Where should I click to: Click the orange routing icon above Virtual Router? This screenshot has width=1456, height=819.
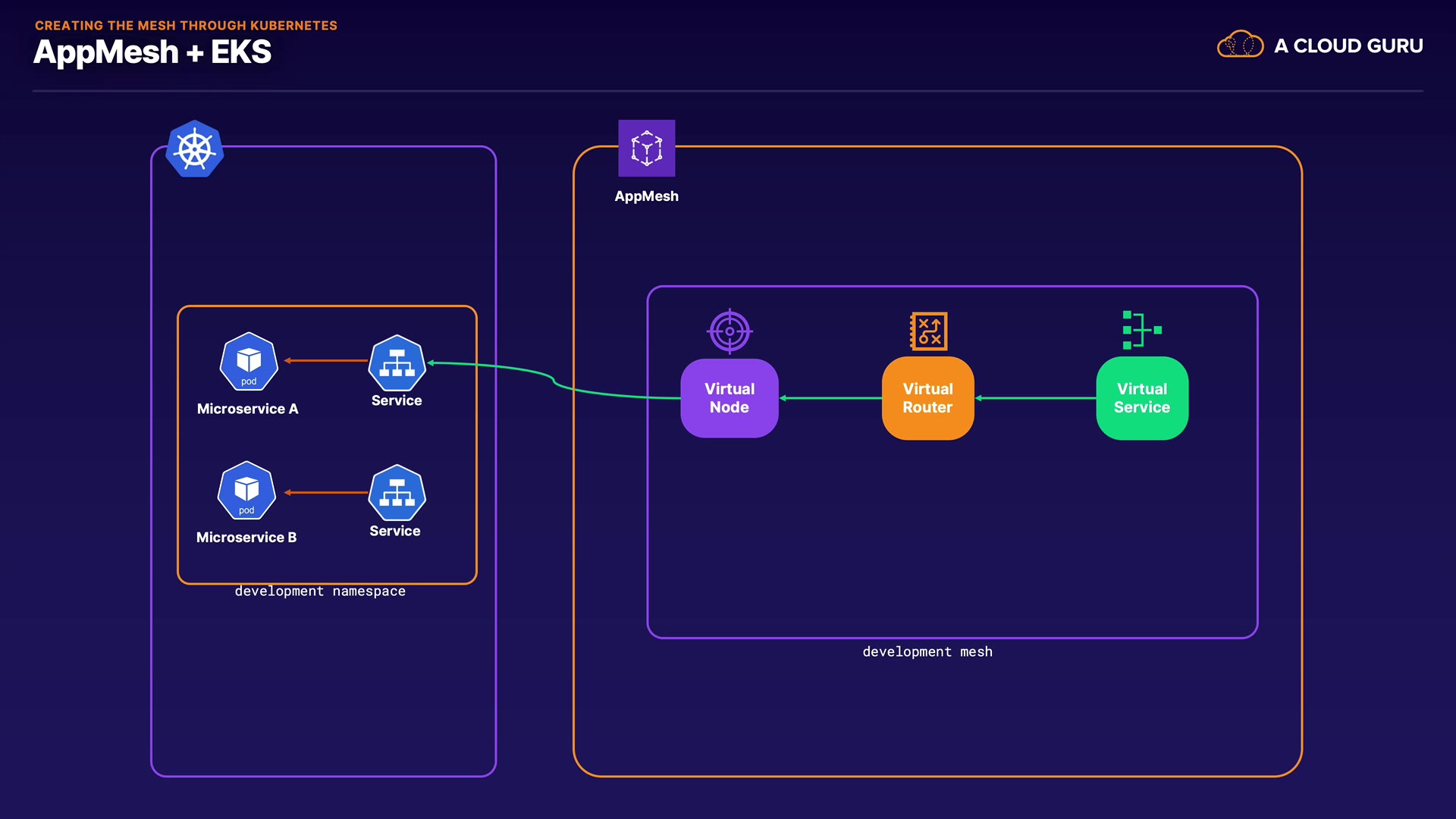point(928,331)
